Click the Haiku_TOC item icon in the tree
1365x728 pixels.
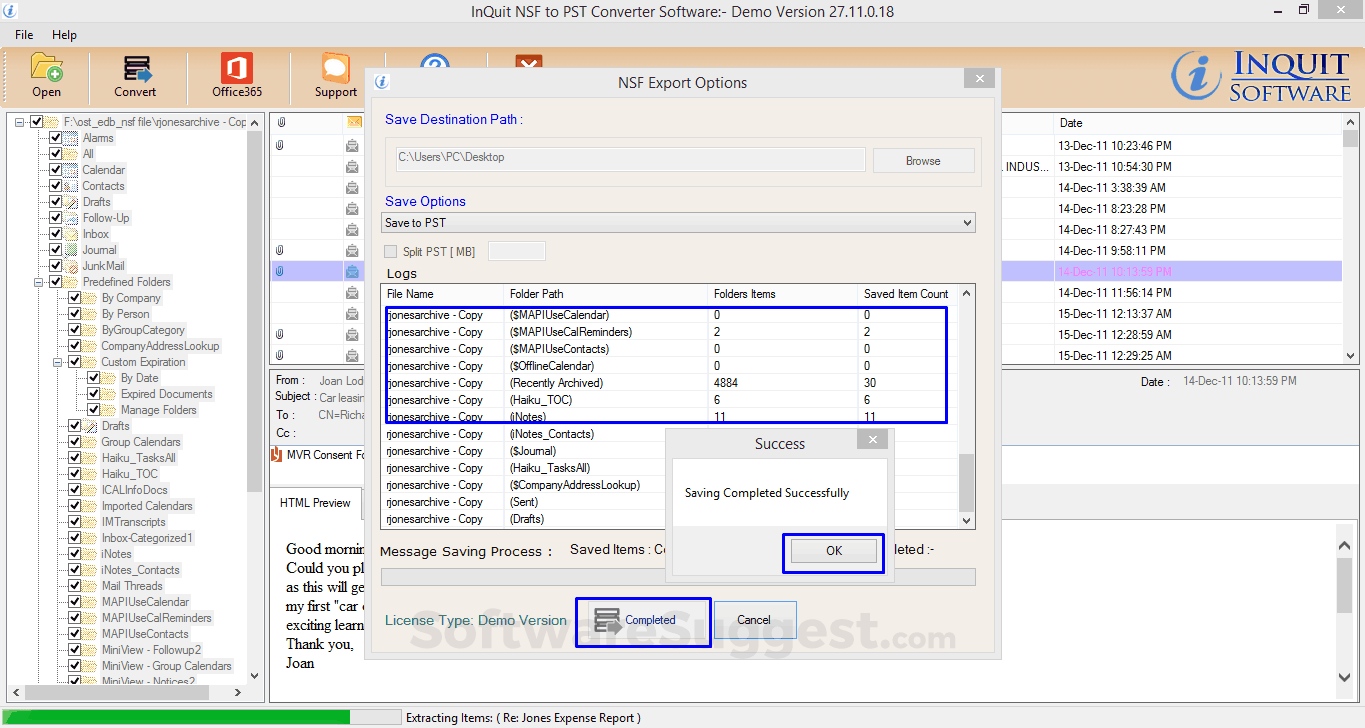[x=90, y=474]
